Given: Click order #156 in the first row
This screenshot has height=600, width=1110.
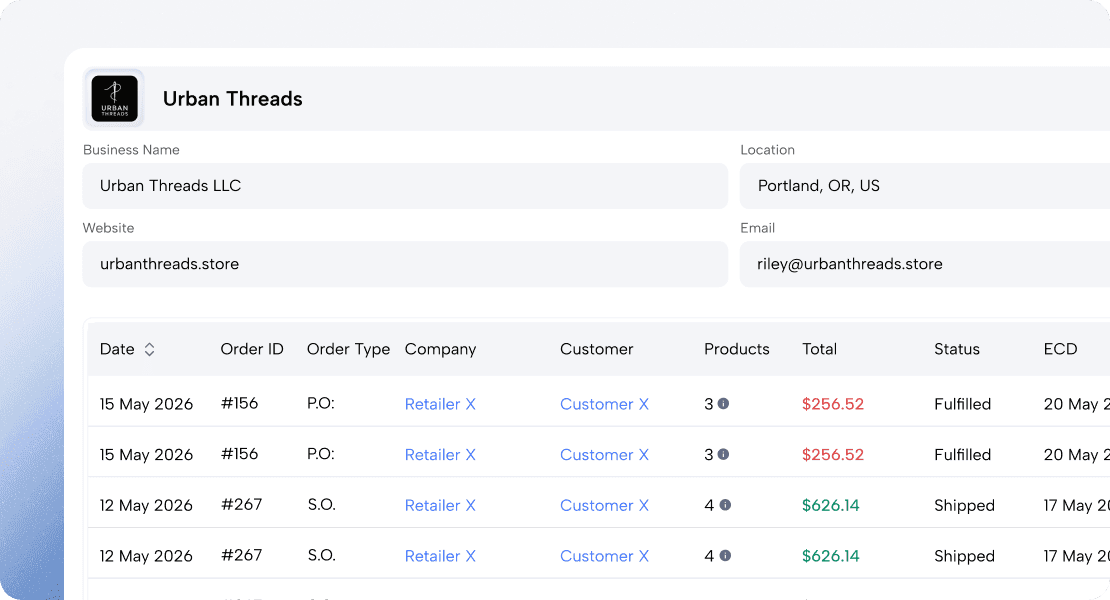Looking at the screenshot, I should (x=239, y=404).
